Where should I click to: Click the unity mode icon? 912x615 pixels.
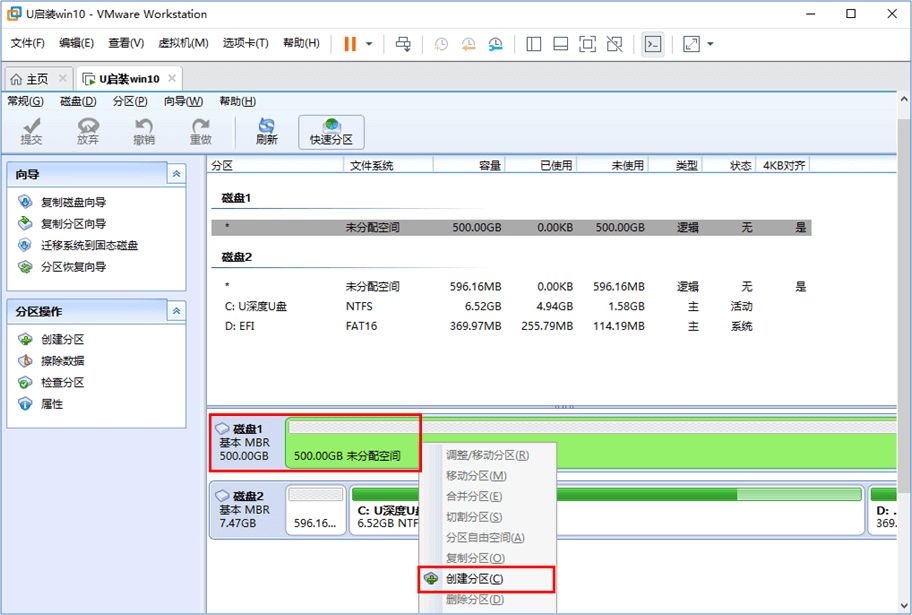pyautogui.click(x=614, y=44)
